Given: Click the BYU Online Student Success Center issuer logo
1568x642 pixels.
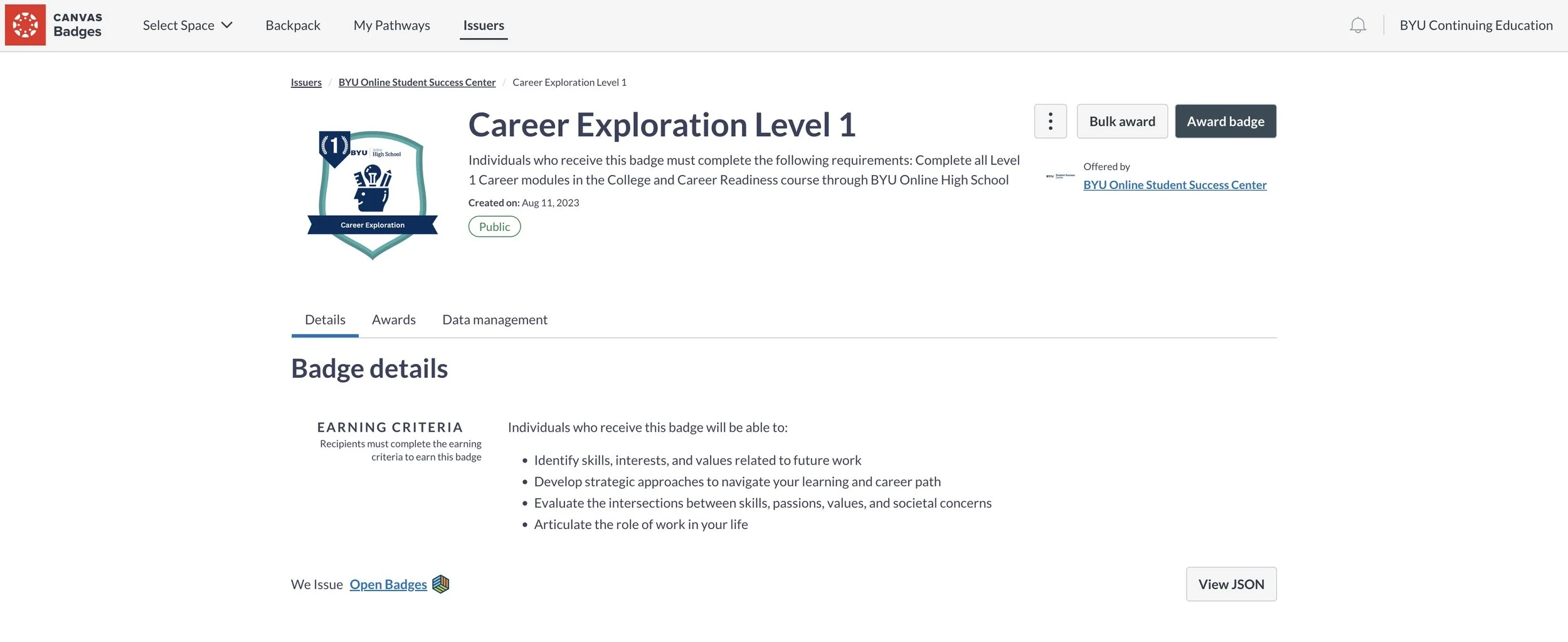Looking at the screenshot, I should coord(1060,176).
